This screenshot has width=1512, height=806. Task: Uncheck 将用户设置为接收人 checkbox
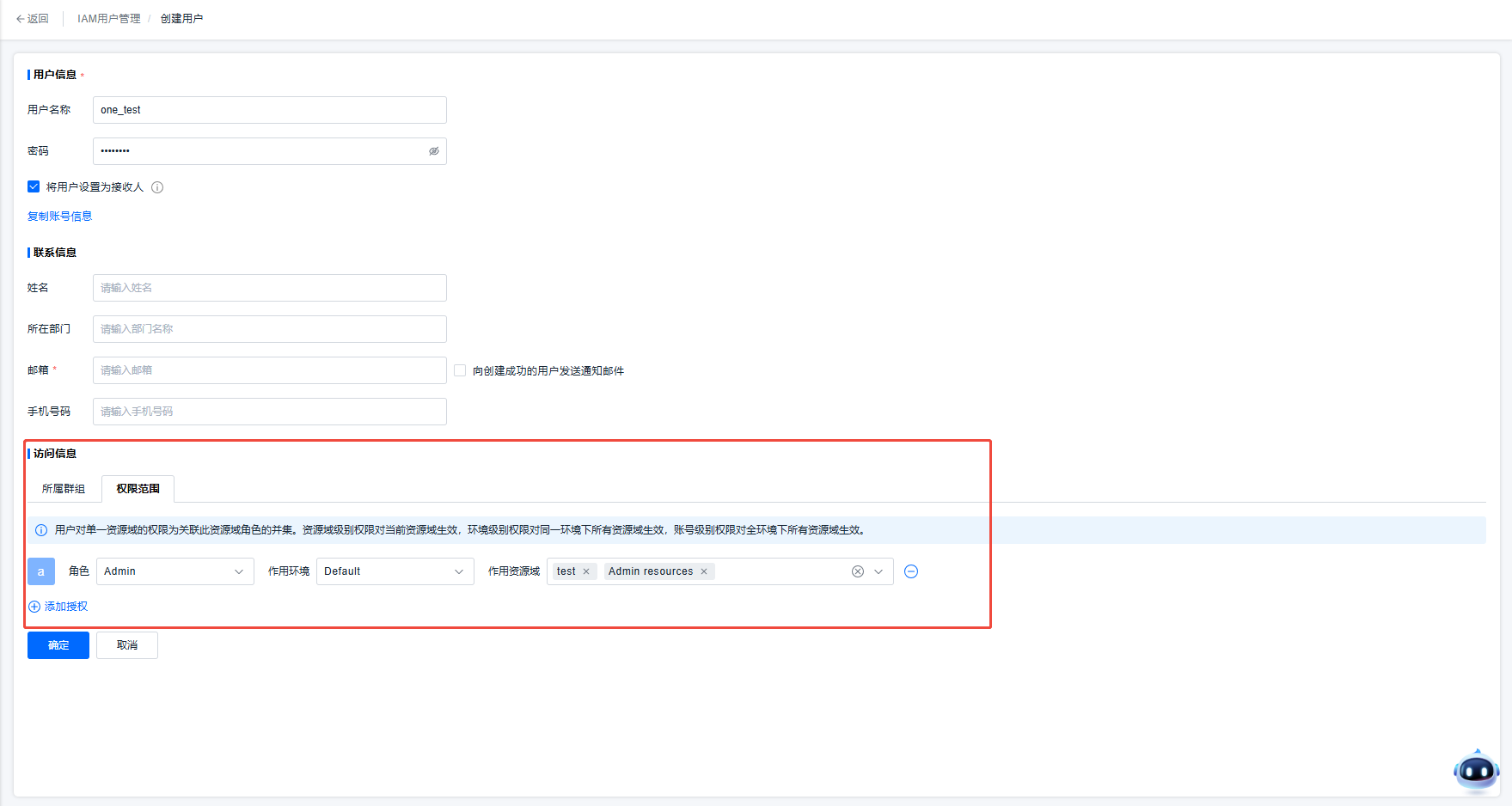pyautogui.click(x=34, y=186)
